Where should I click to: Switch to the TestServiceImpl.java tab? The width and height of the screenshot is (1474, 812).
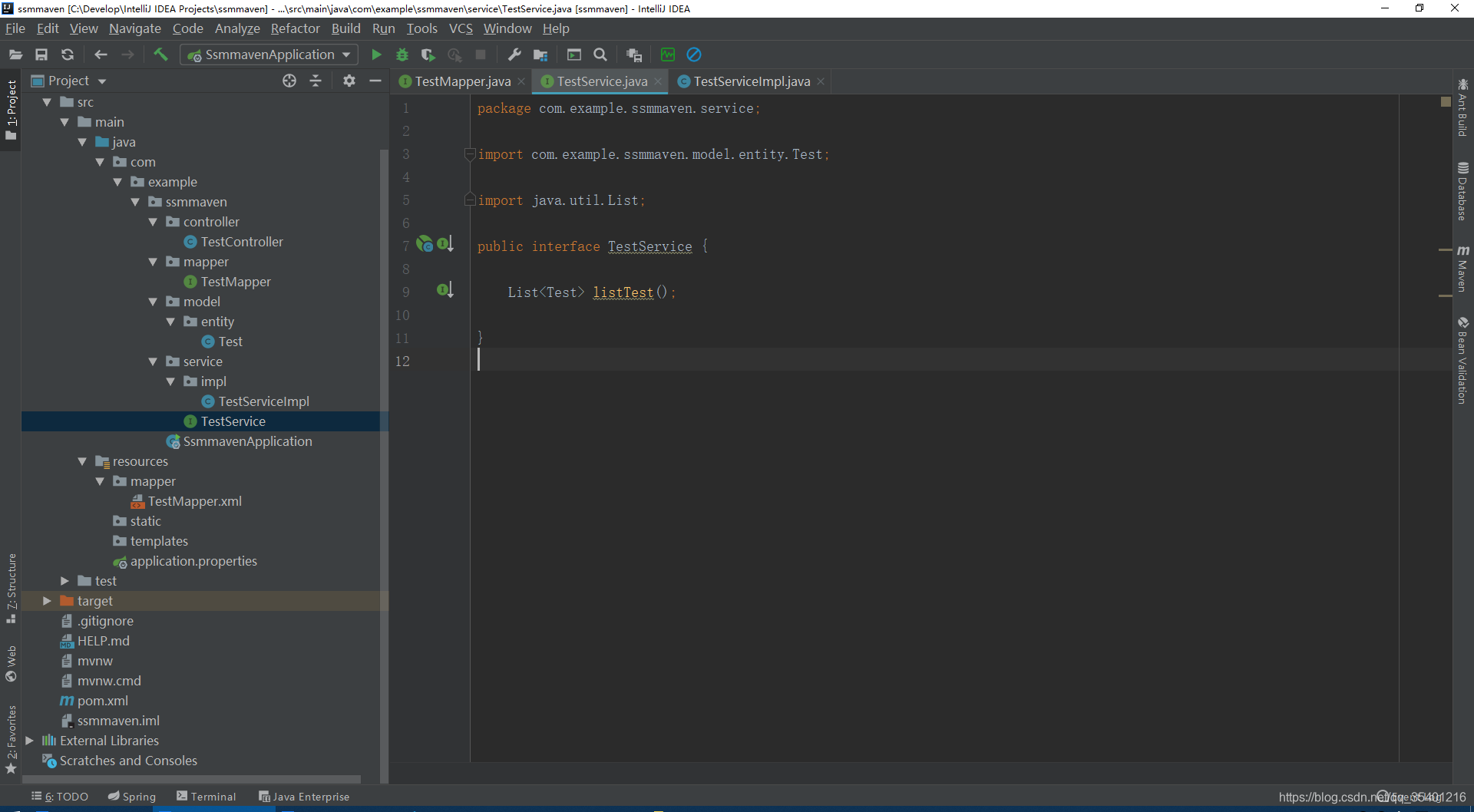tap(751, 81)
